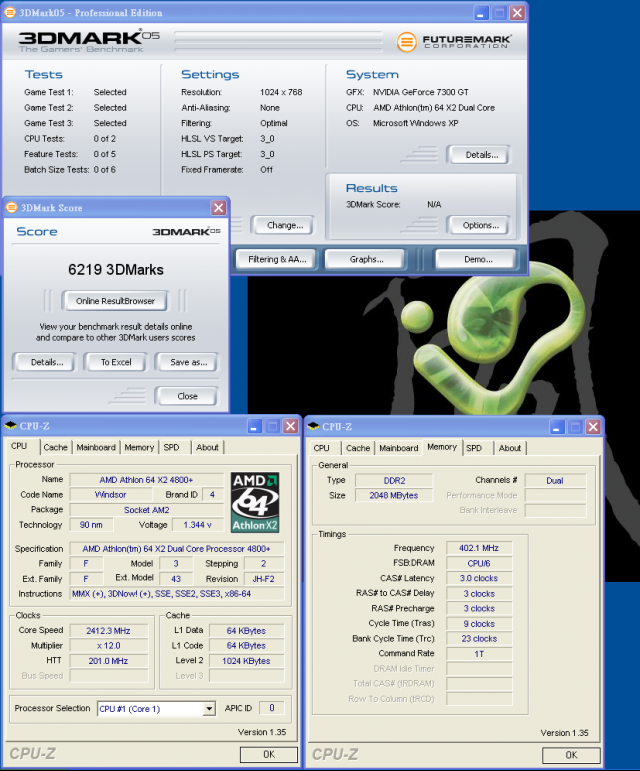Open Cache tab in right CPU-Z window
The height and width of the screenshot is (771, 640).
coord(358,448)
